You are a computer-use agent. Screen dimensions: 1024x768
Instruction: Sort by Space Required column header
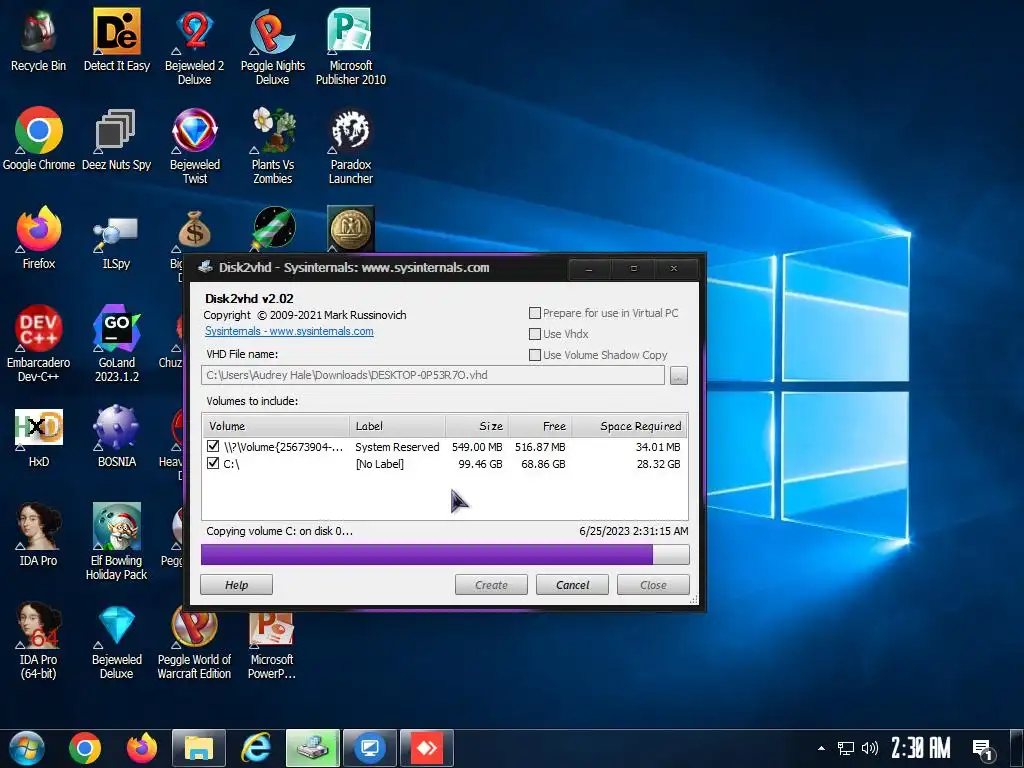pos(630,426)
